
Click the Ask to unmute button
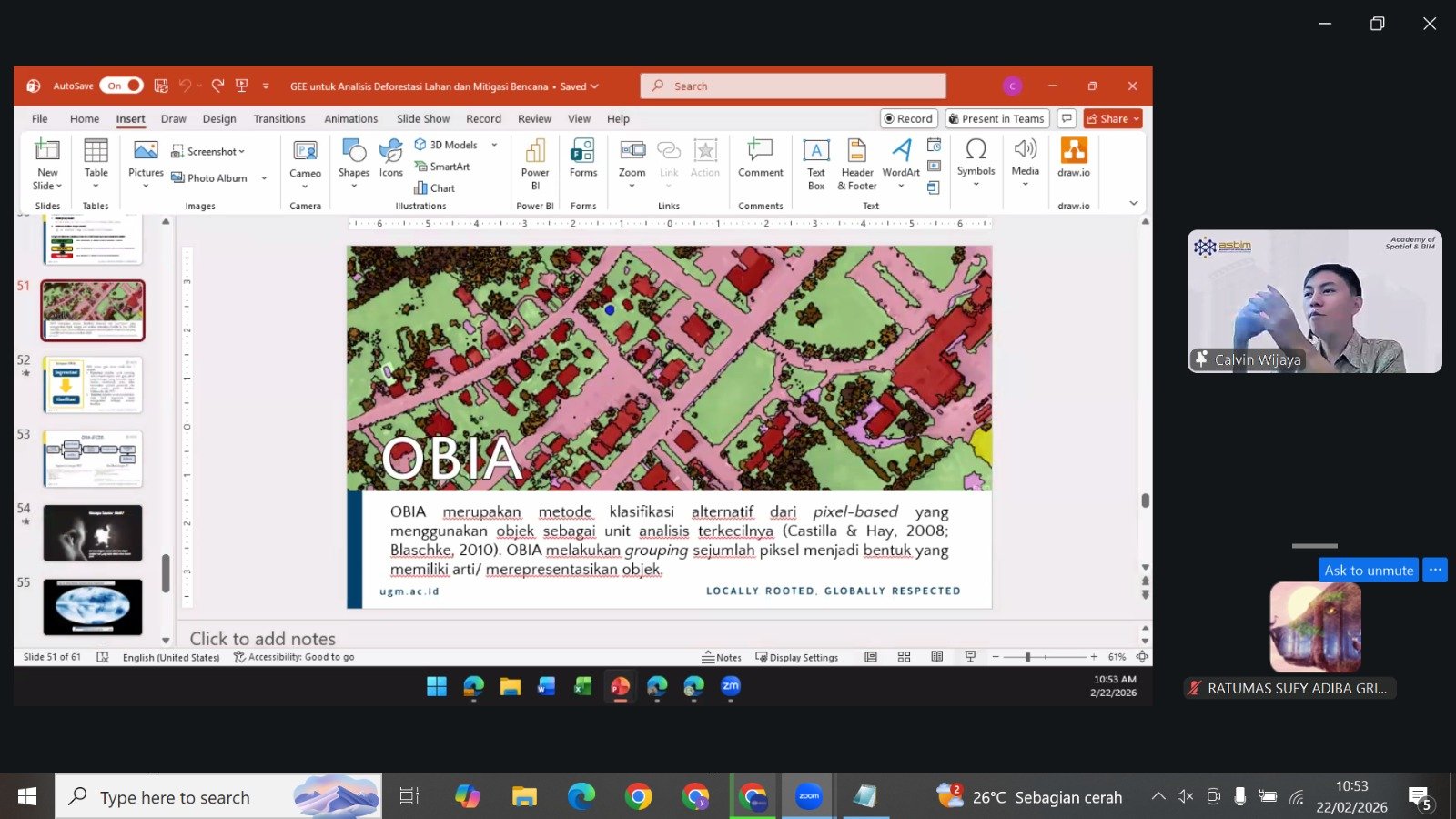(x=1368, y=571)
